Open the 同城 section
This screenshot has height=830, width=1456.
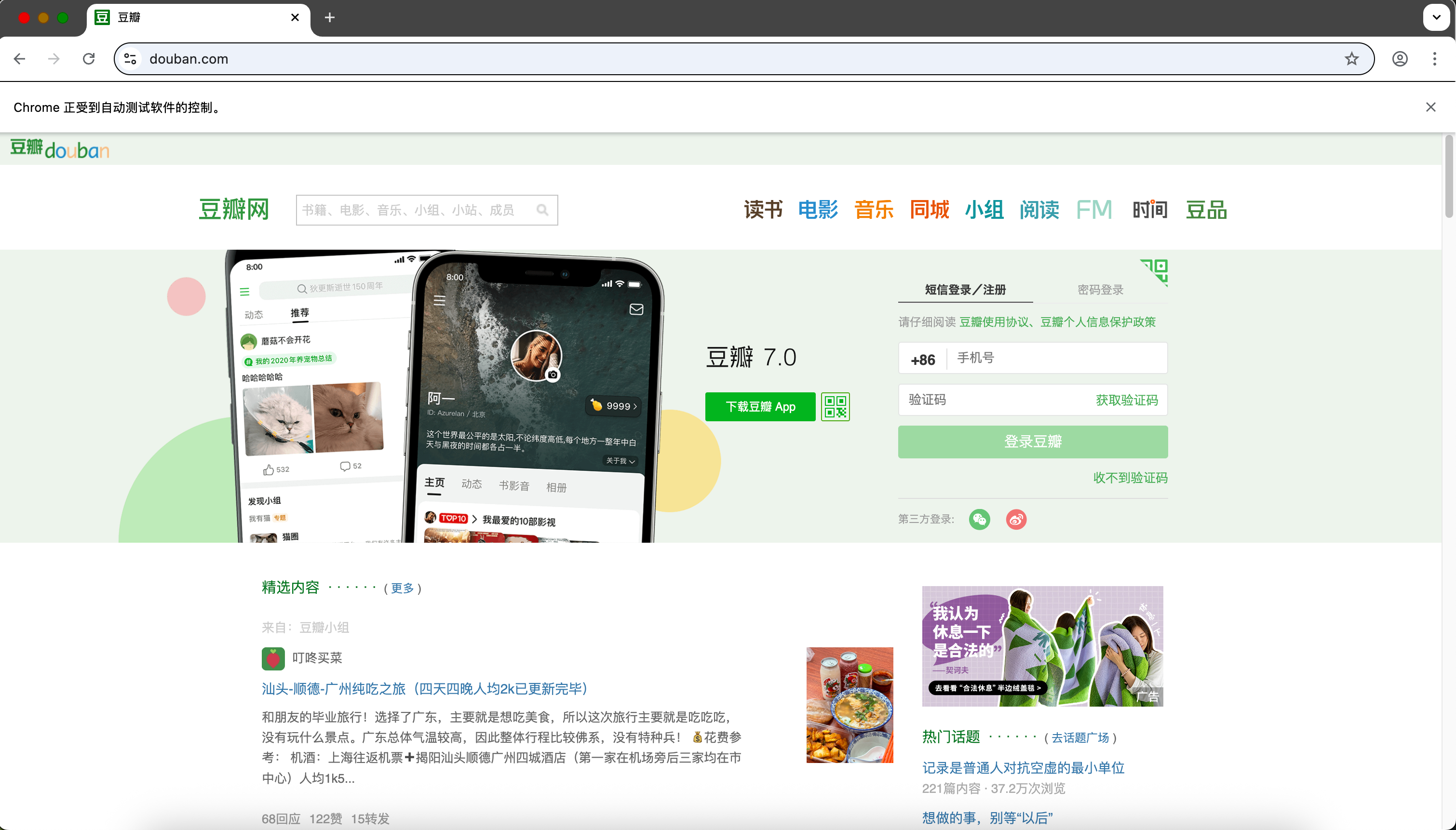click(929, 210)
